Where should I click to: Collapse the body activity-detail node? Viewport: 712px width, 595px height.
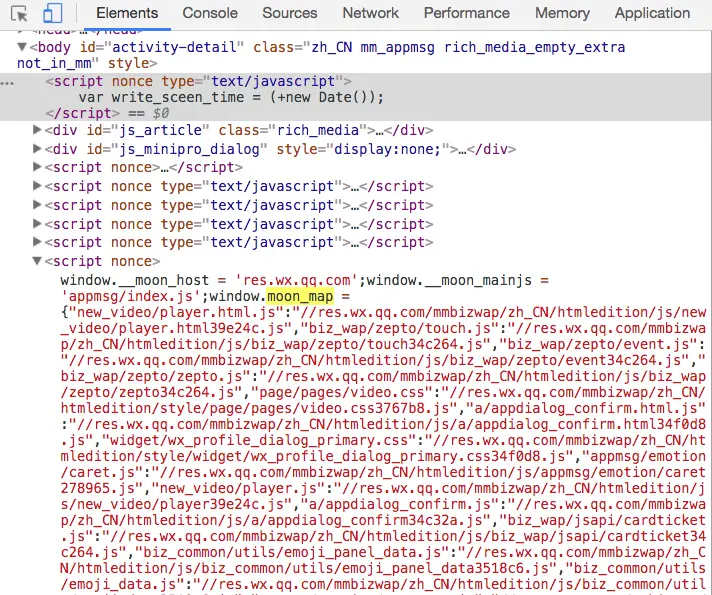click(21, 46)
